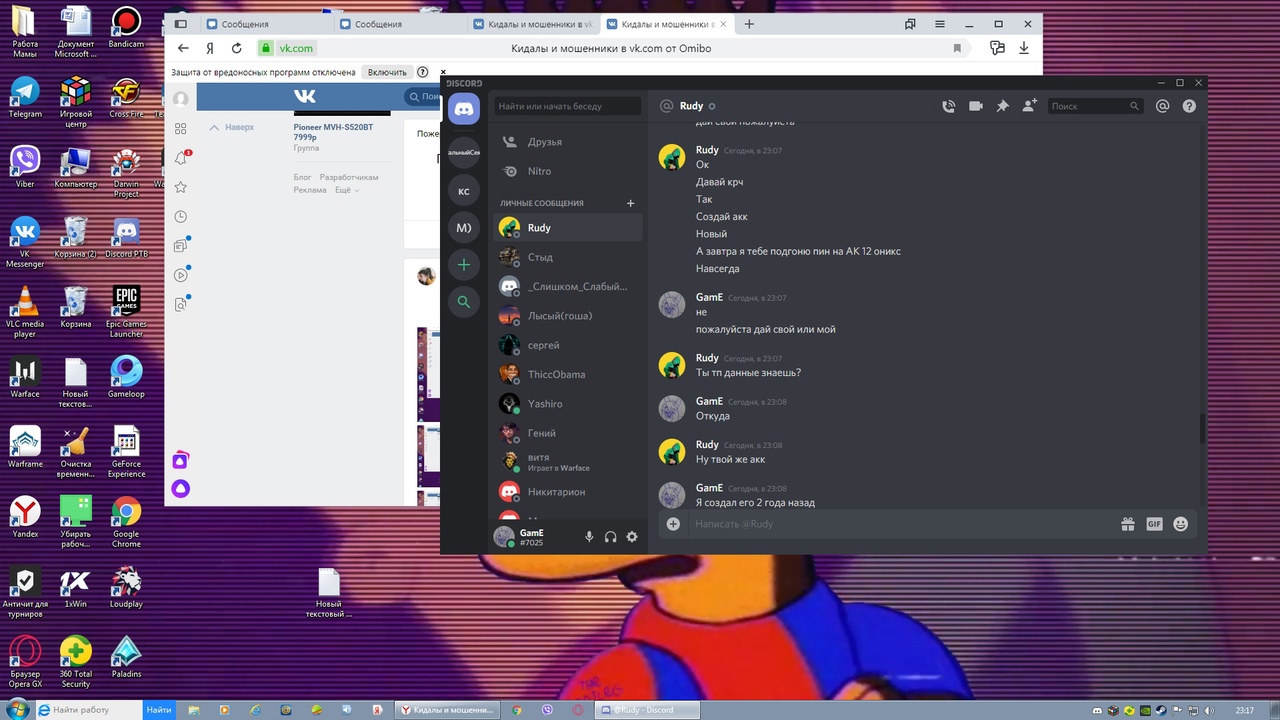
Task: Open the emoji picker in message box
Action: click(1181, 524)
